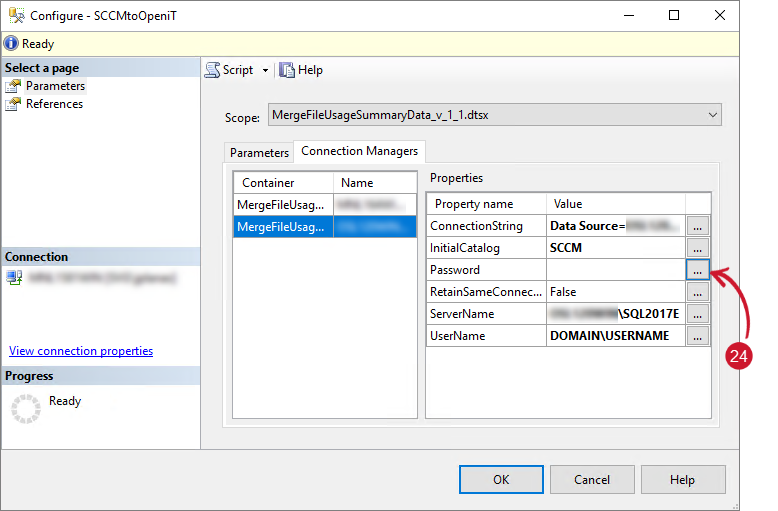Select the References page icon
The width and height of the screenshot is (778, 511).
13,104
